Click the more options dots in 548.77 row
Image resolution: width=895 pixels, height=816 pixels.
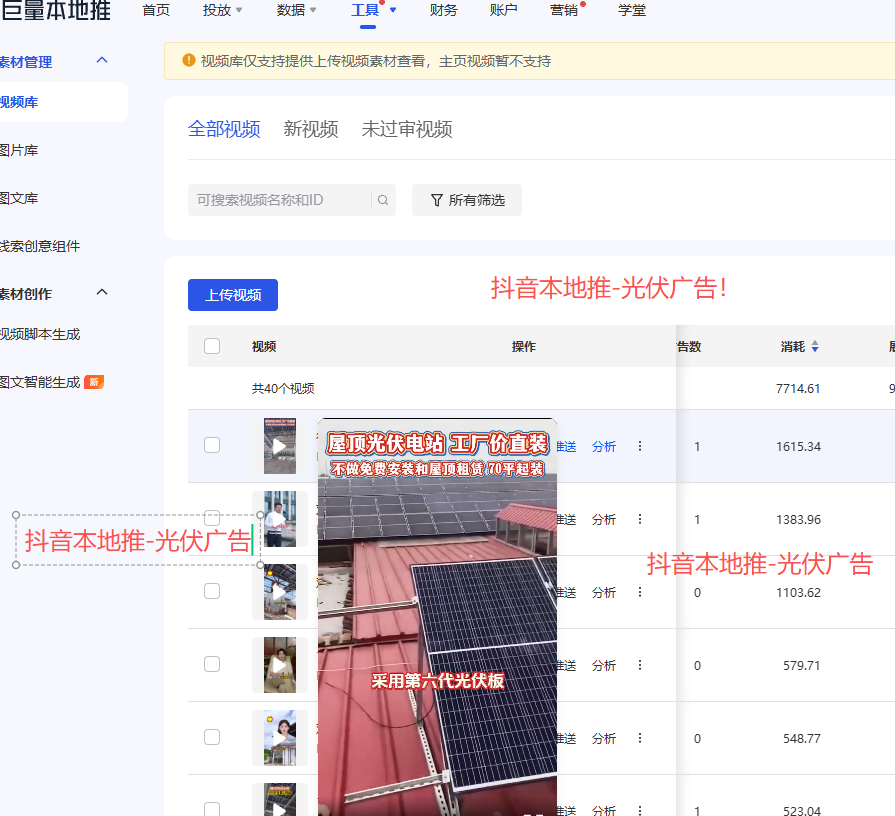tap(640, 738)
